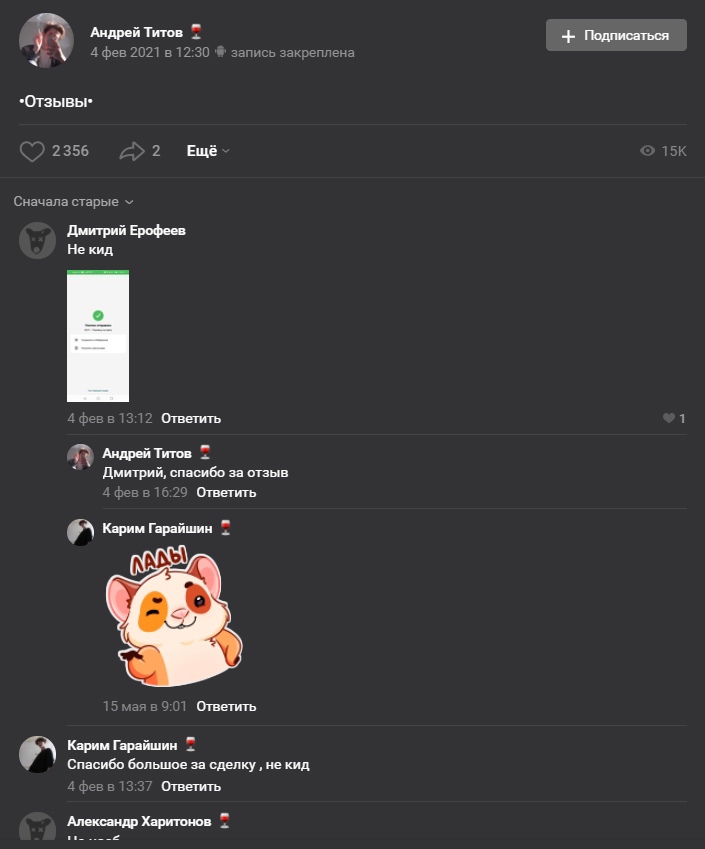Open Андрей Титов's post author avatar
Screen dimensions: 705x849
[47, 41]
